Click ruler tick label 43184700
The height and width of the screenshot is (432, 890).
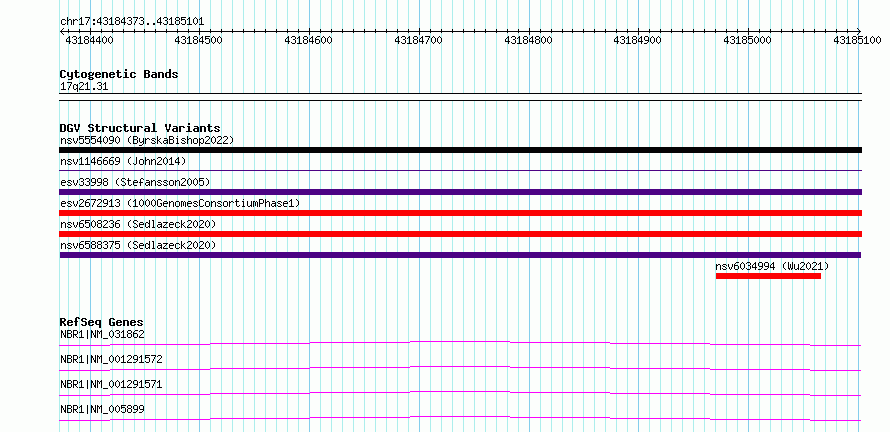pos(418,40)
